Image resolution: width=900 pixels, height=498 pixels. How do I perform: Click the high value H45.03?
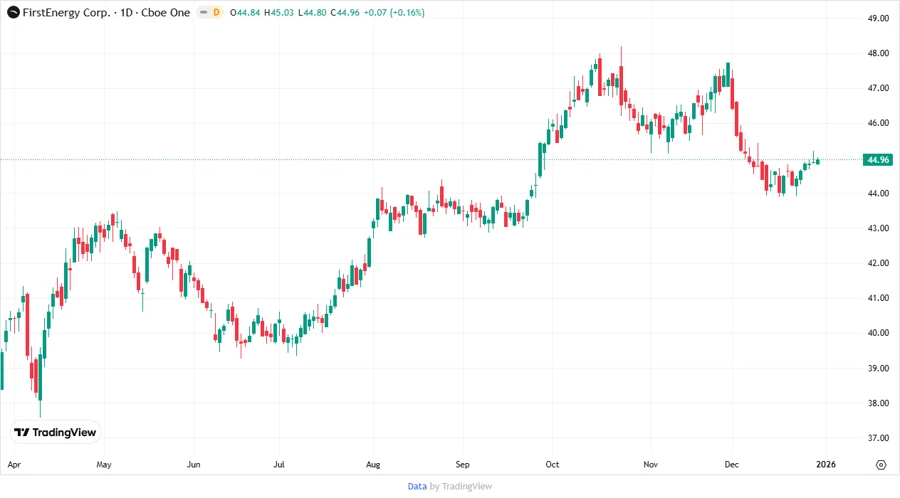pos(279,12)
